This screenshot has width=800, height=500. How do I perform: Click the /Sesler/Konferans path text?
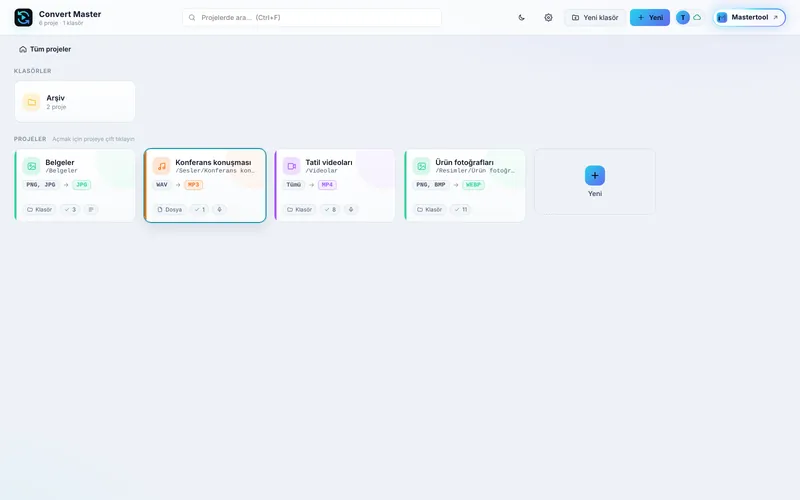[215, 170]
